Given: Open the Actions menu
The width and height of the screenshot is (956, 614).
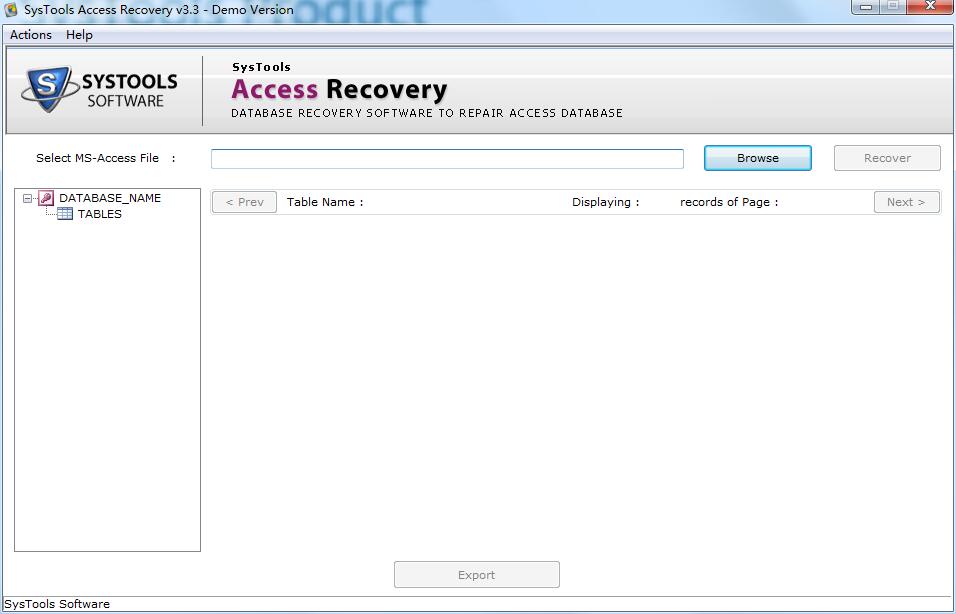Looking at the screenshot, I should point(30,35).
